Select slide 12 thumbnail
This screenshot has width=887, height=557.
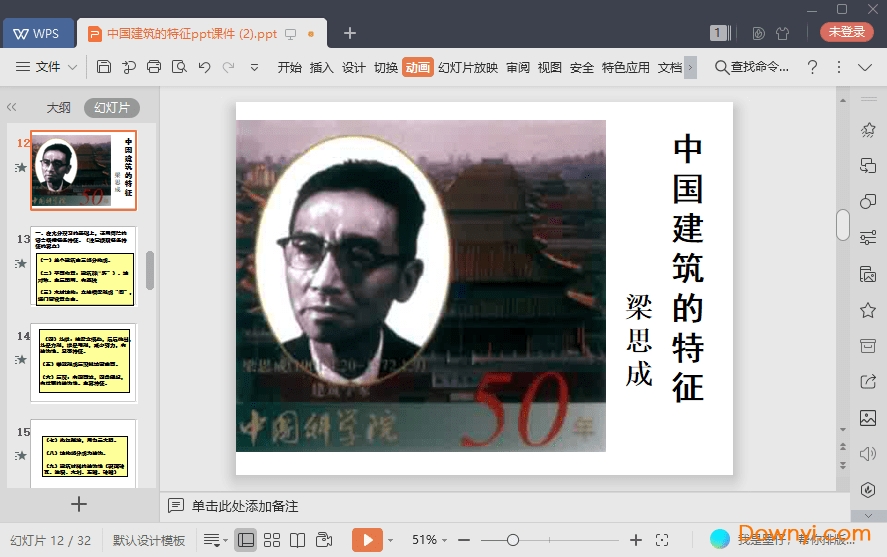(83, 170)
